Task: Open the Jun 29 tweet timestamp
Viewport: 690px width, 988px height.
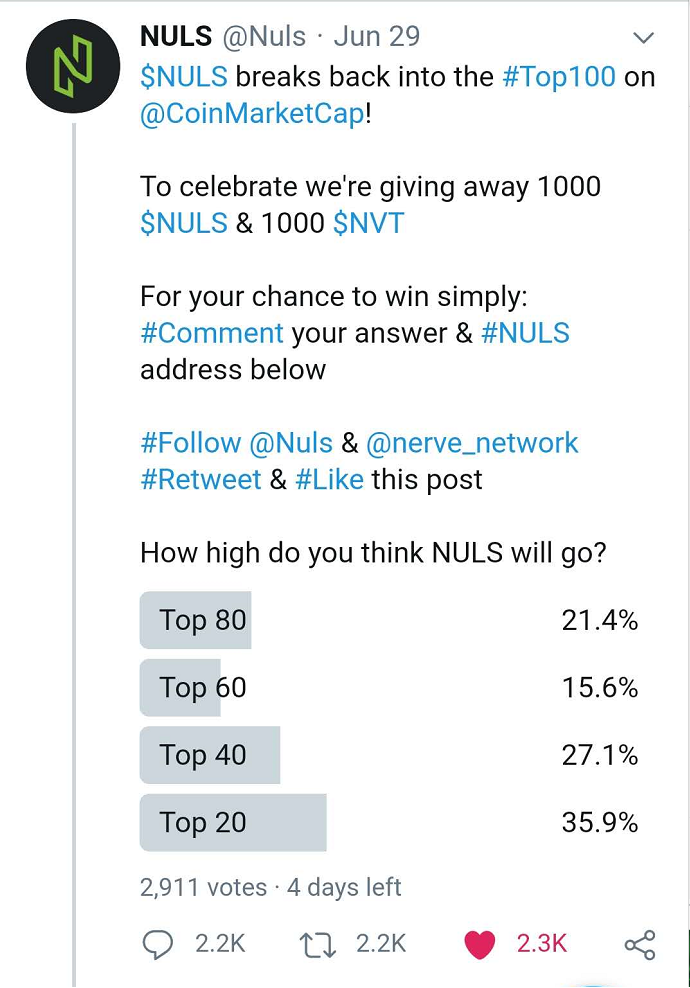Action: point(377,37)
